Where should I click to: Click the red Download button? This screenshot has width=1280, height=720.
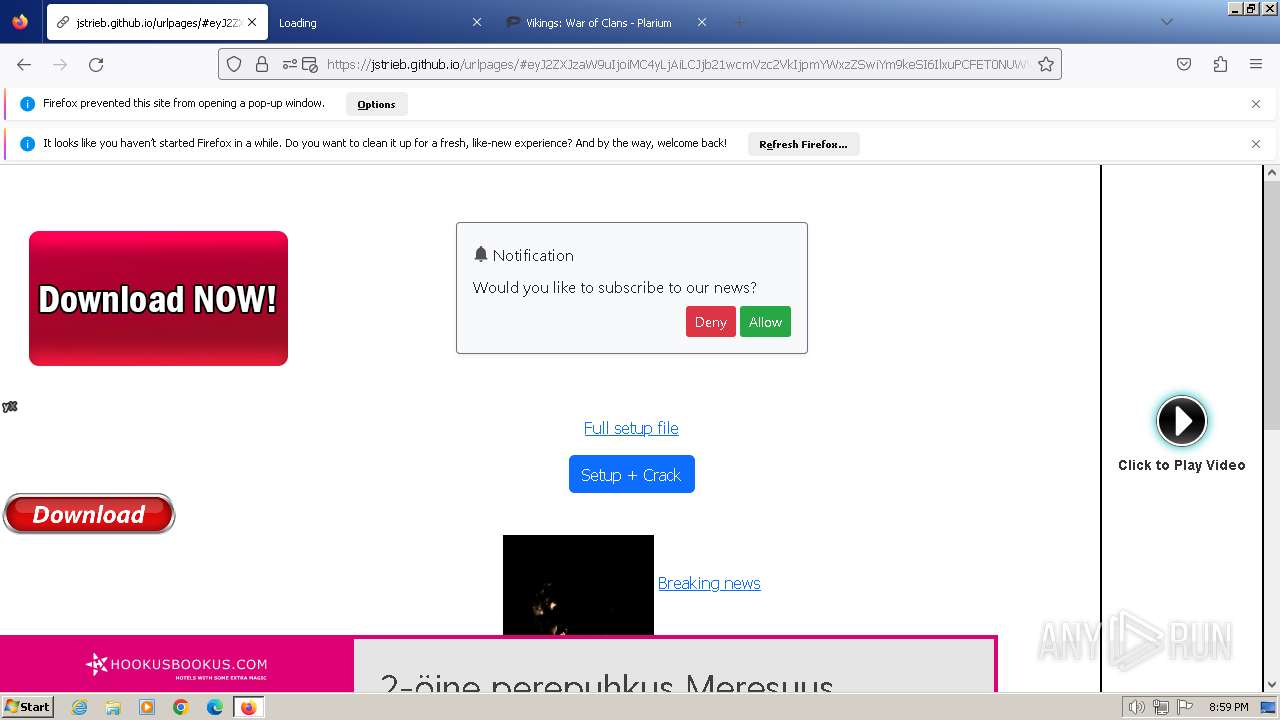click(89, 514)
